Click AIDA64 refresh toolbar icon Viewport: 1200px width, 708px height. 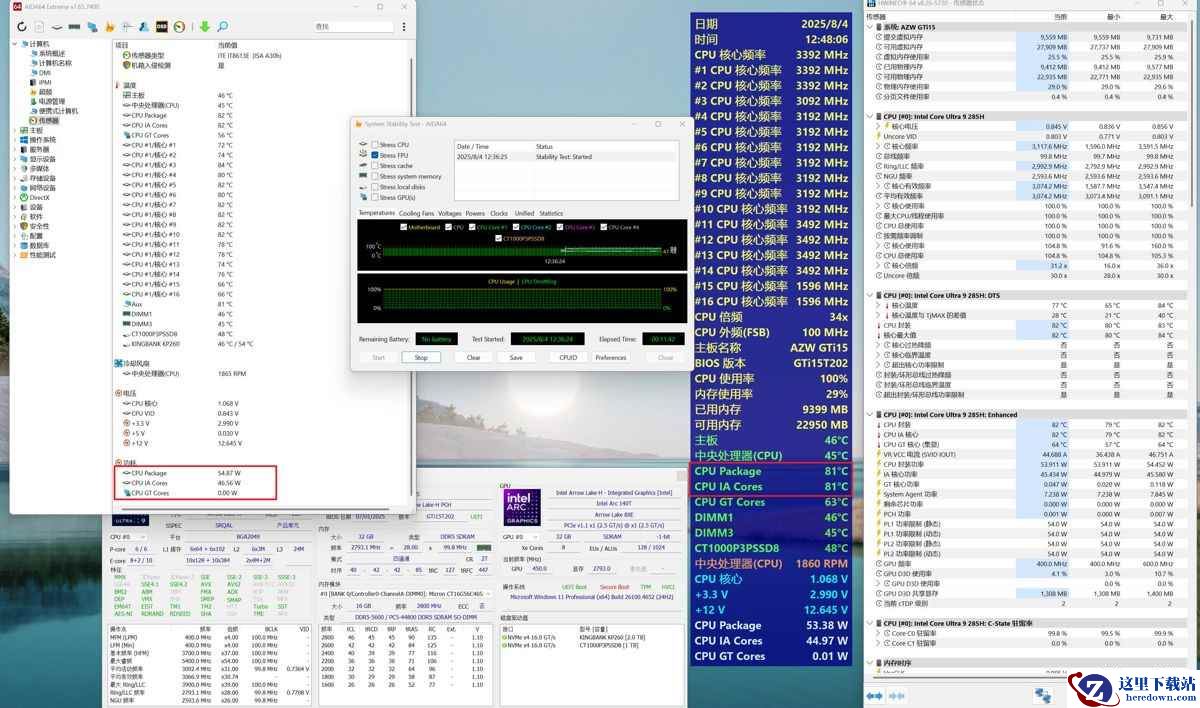(x=22, y=26)
